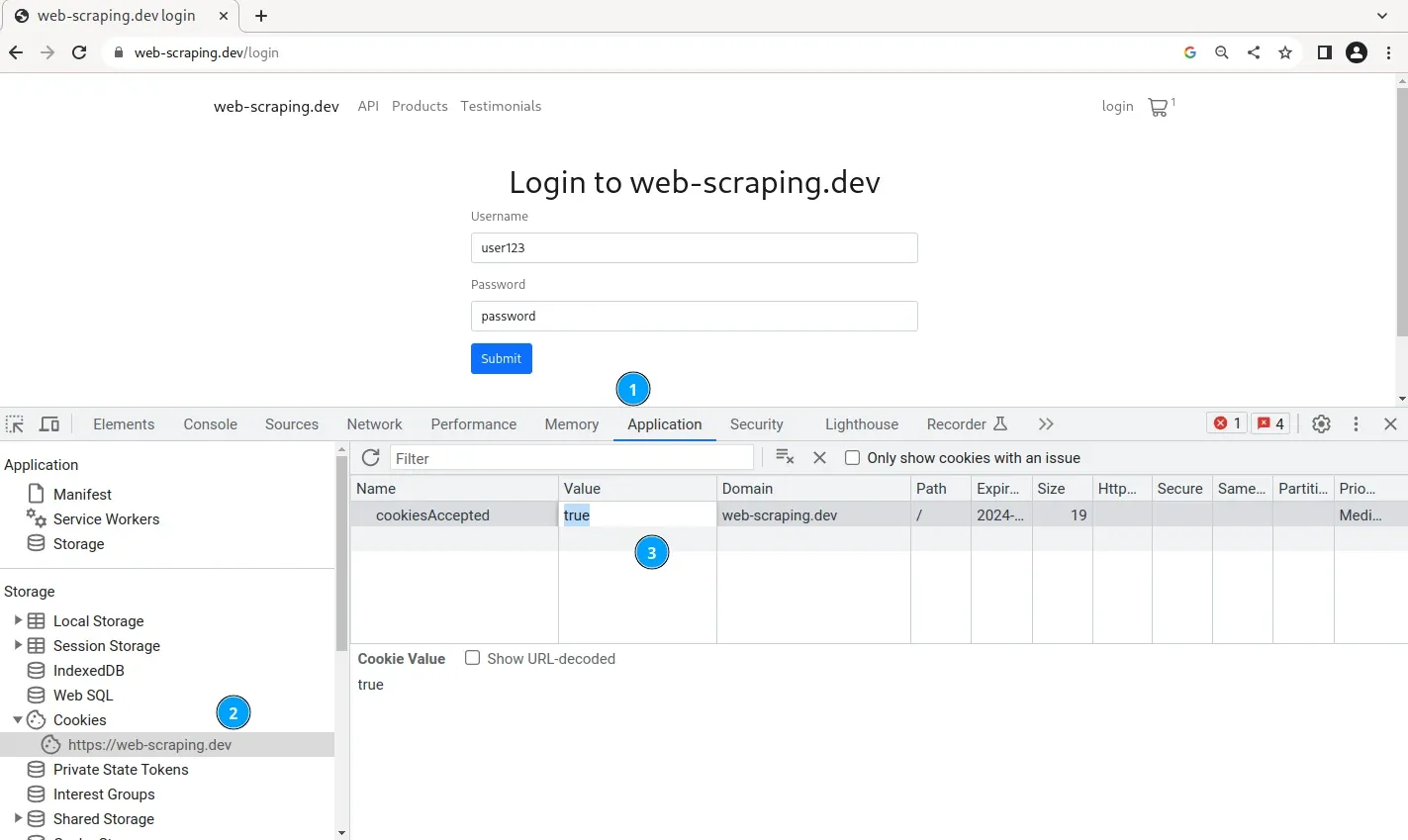Switch to the Network tab
This screenshot has width=1408, height=840.
pyautogui.click(x=374, y=423)
